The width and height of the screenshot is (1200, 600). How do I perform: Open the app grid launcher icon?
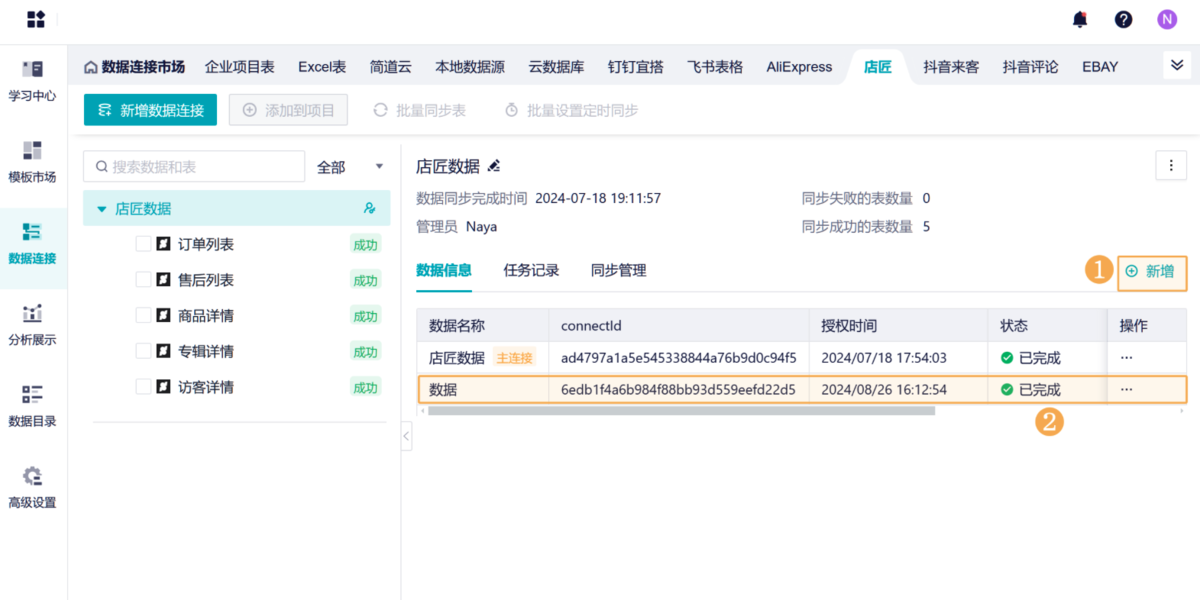click(x=36, y=19)
